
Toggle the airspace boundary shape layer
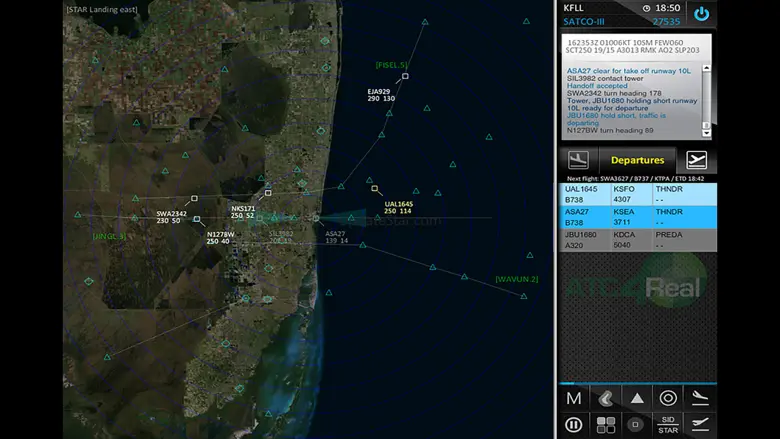(605, 398)
